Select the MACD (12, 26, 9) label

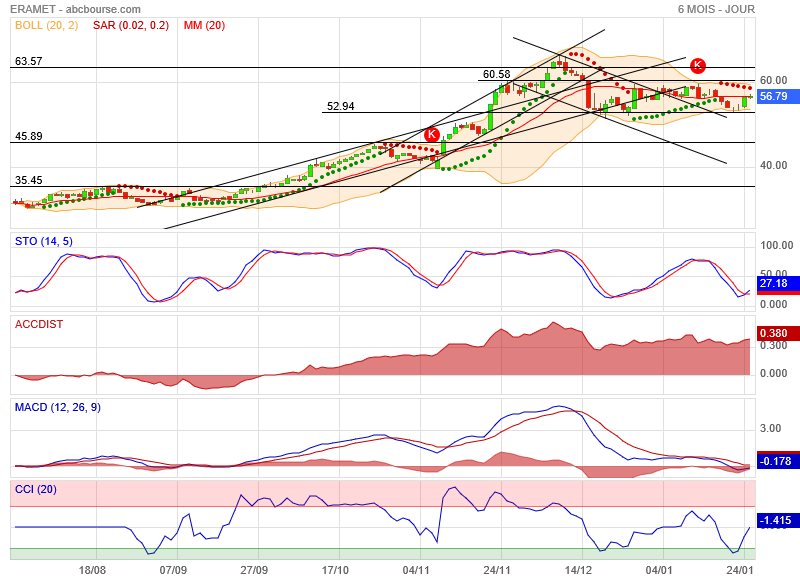58,407
